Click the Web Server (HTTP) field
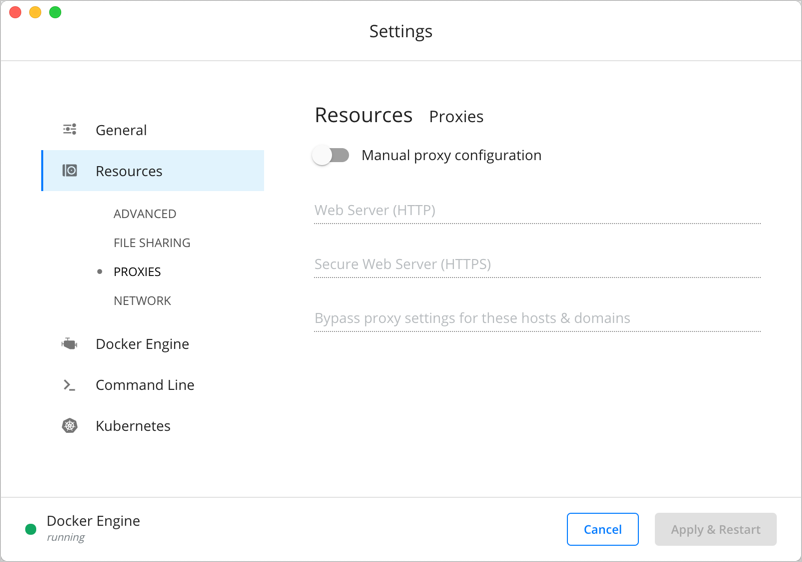This screenshot has width=802, height=562. (x=537, y=211)
